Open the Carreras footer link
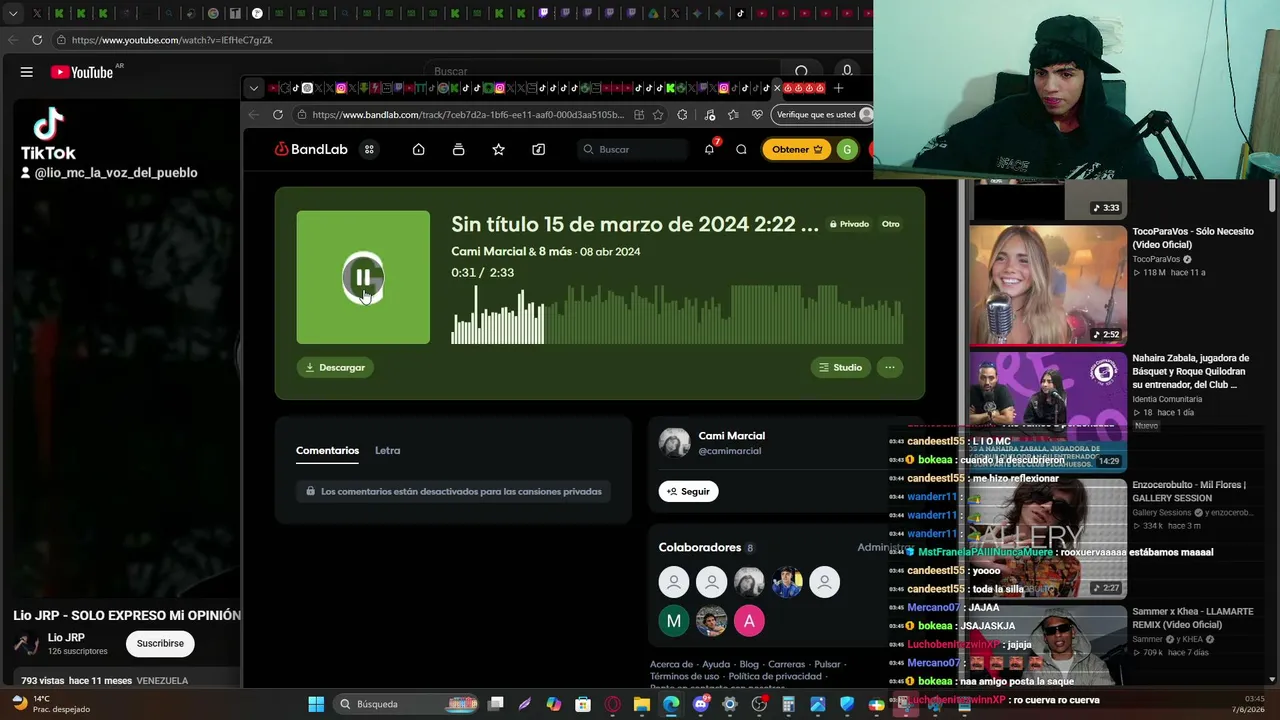Viewport: 1280px width, 720px height. (787, 664)
